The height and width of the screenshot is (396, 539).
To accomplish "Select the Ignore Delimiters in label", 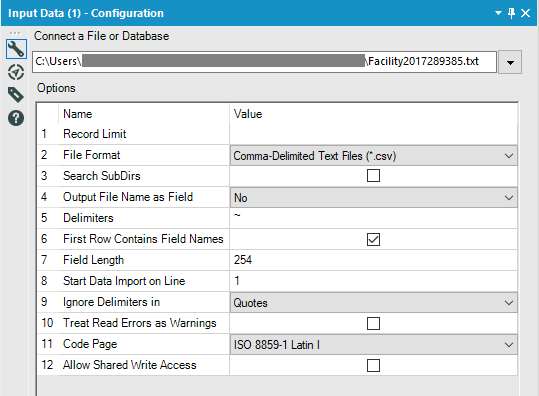I will [x=111, y=302].
